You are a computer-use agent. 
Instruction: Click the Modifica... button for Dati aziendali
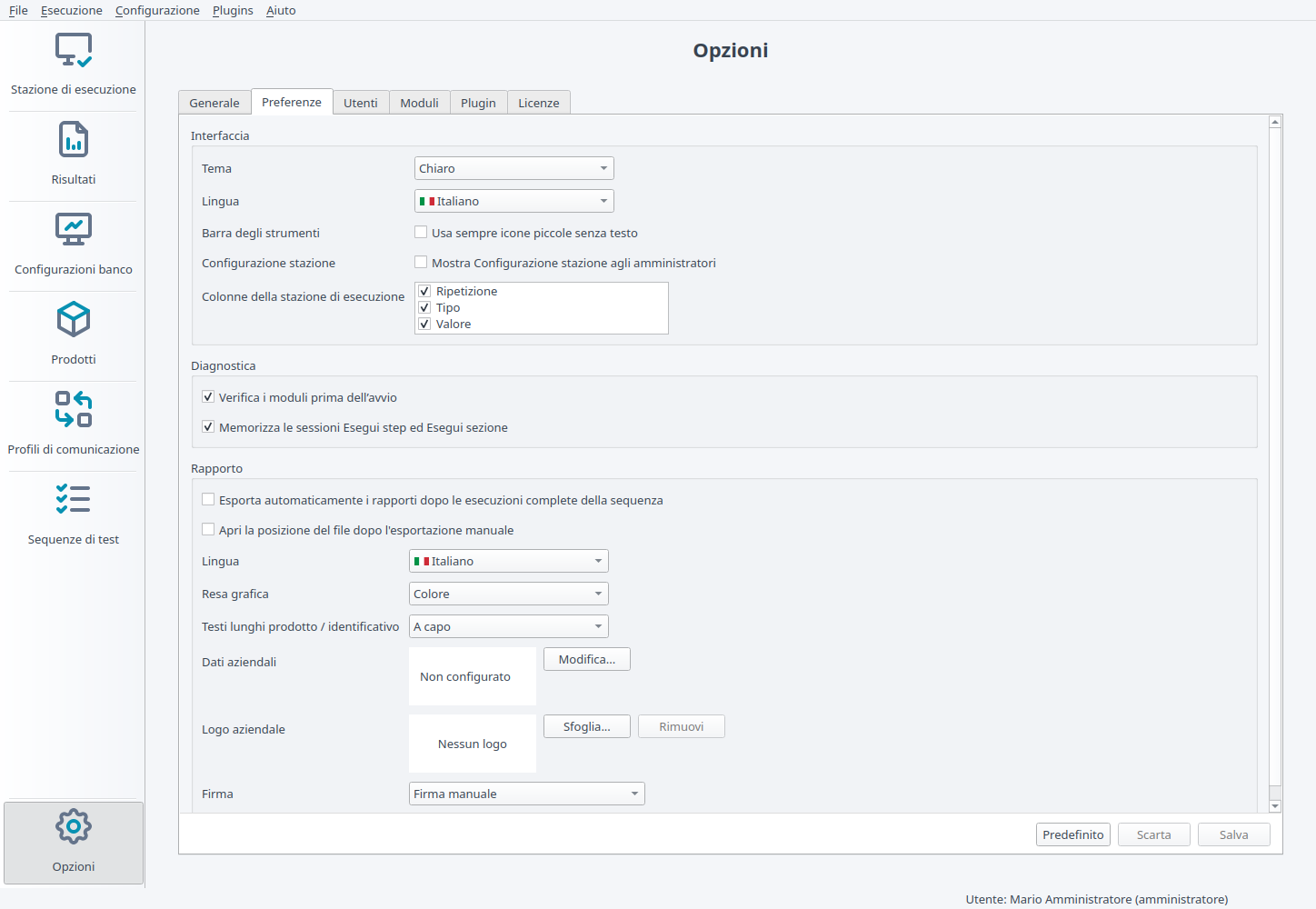pyautogui.click(x=587, y=659)
